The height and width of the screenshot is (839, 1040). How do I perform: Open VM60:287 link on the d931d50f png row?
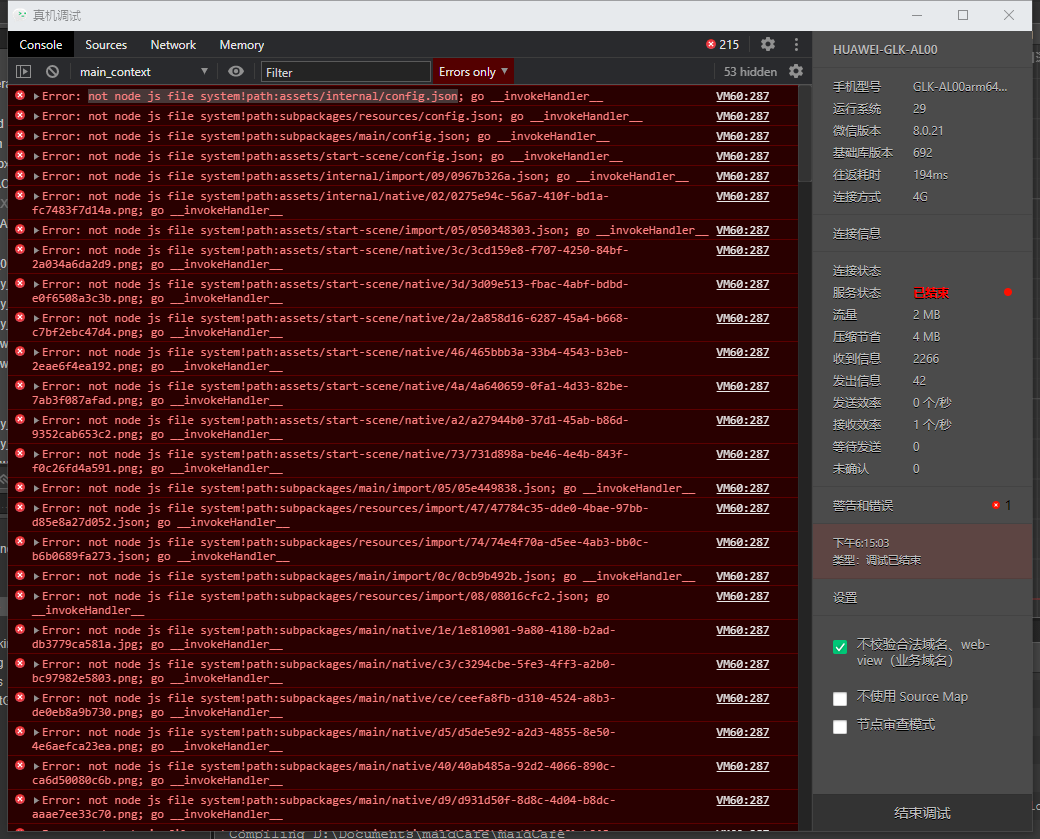(x=742, y=800)
